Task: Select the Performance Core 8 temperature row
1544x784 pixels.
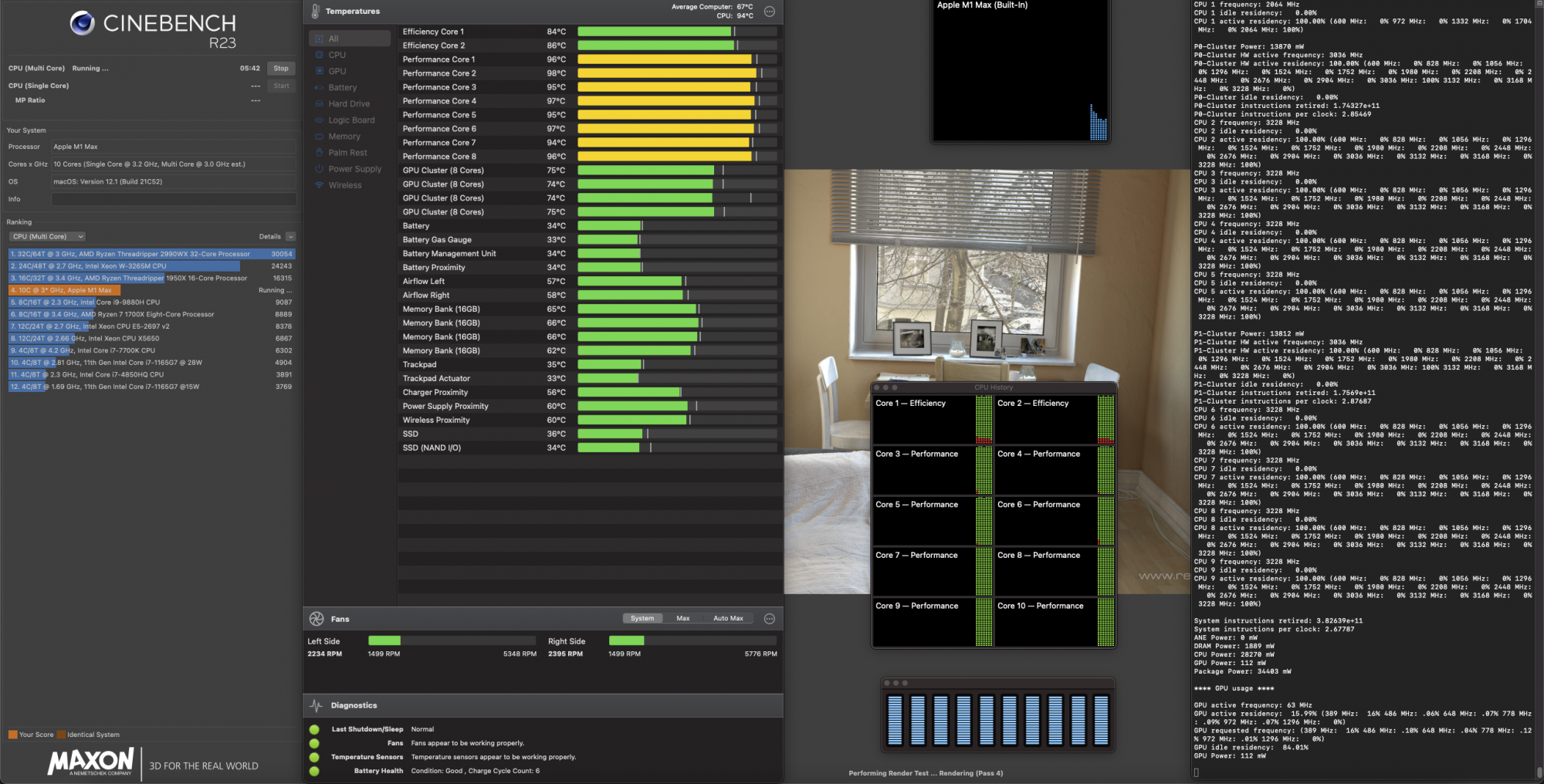Action: click(591, 157)
